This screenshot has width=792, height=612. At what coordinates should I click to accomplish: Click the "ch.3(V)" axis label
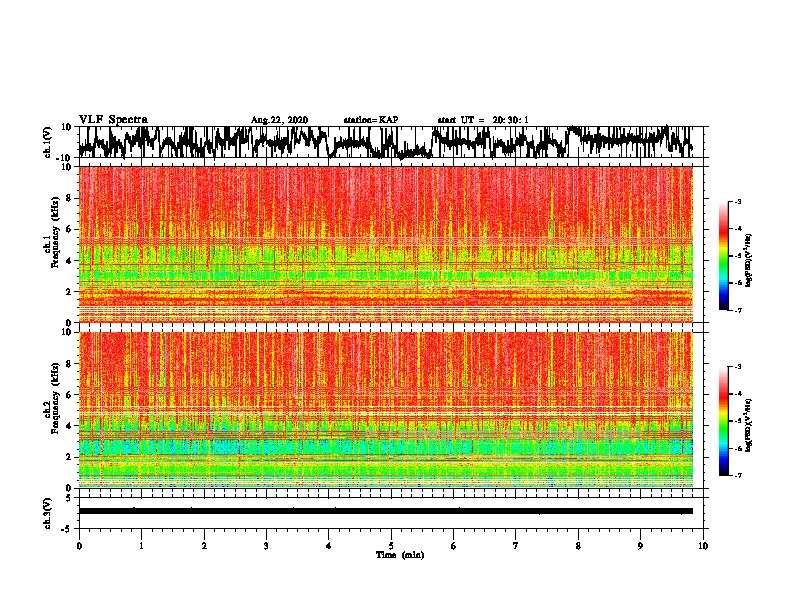pyautogui.click(x=48, y=513)
